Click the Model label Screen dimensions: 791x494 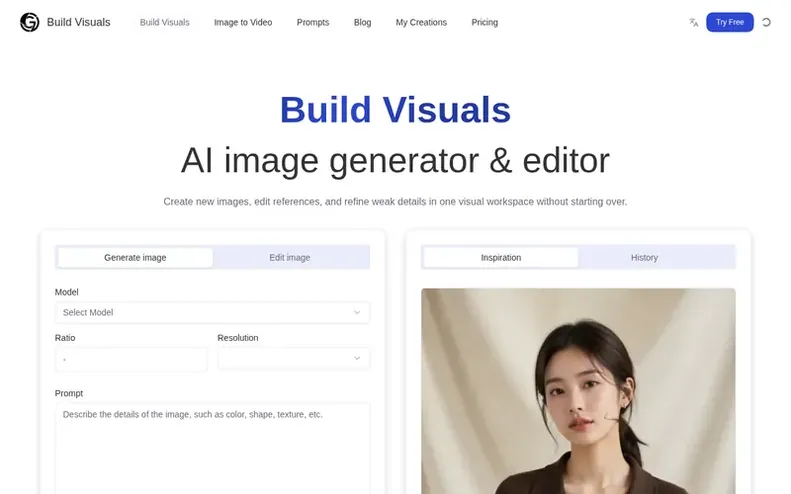(x=67, y=292)
